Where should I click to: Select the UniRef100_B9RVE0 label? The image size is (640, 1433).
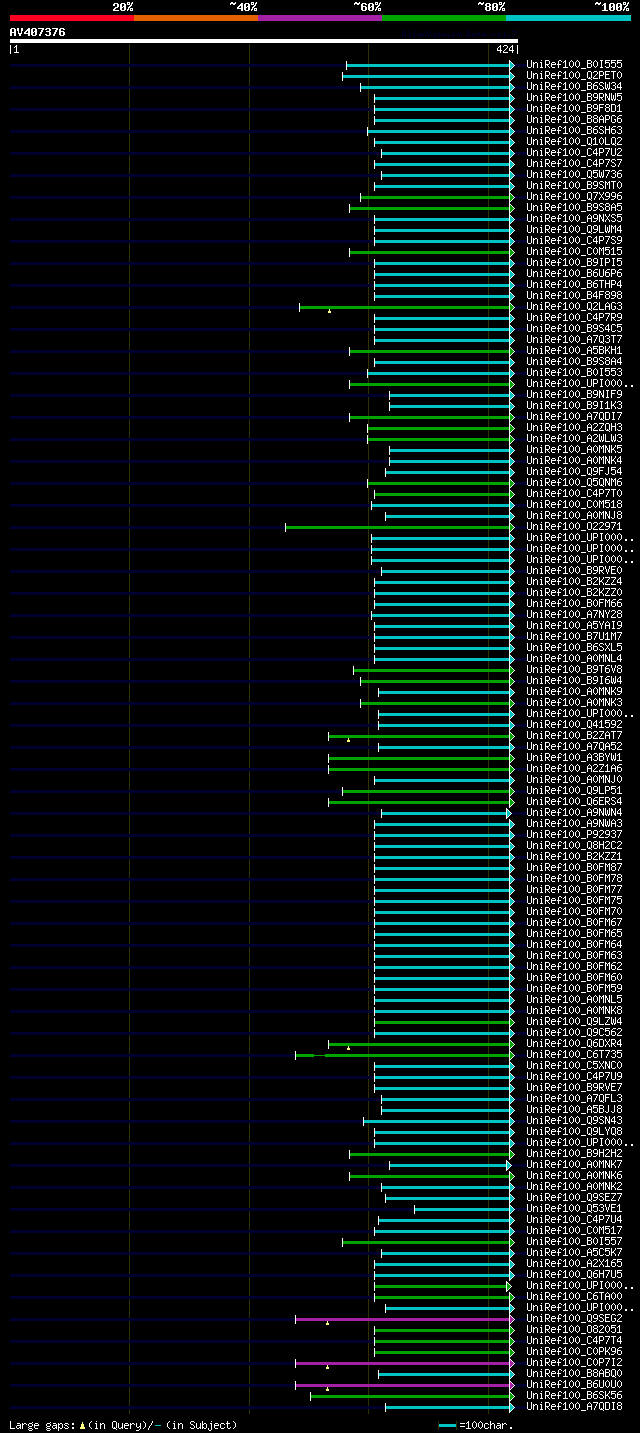tap(574, 570)
